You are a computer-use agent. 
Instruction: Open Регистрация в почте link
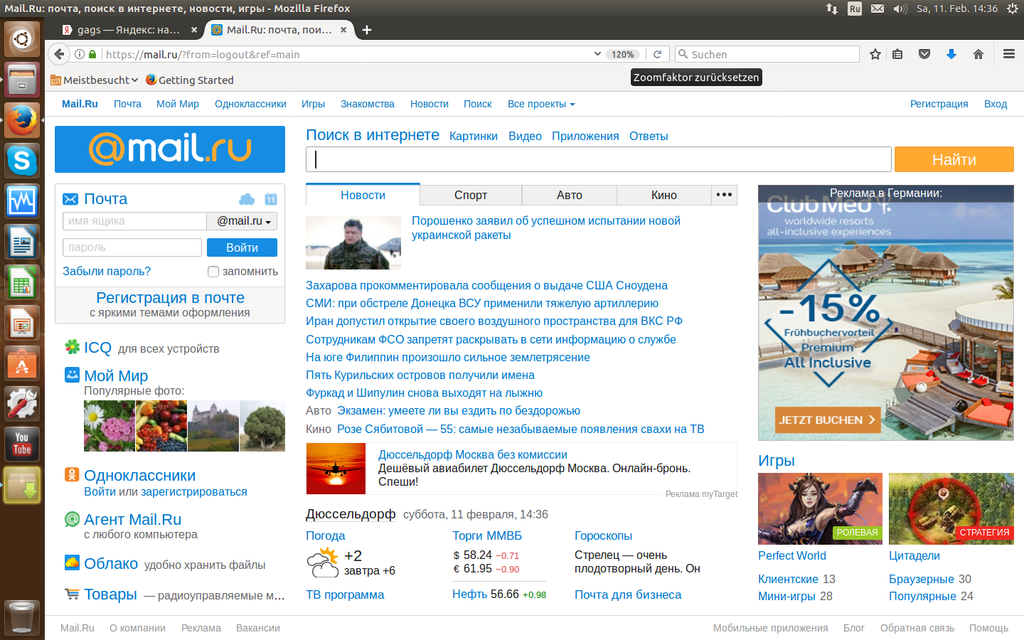170,298
